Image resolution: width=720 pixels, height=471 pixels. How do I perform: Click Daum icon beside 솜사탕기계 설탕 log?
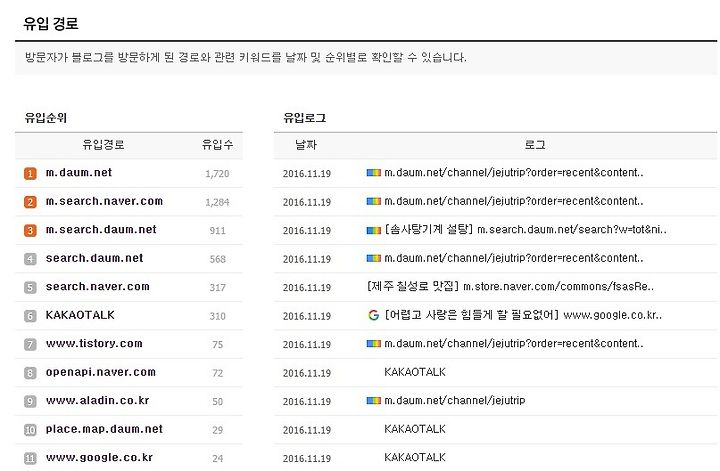(374, 230)
